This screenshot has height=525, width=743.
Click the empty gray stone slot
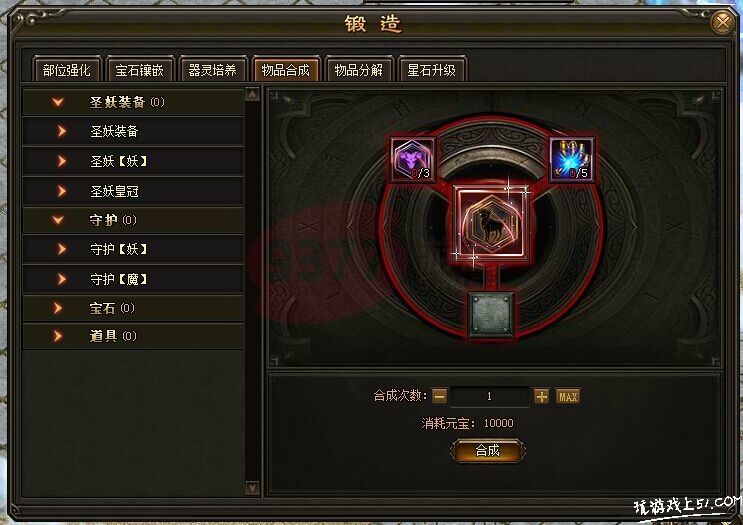click(491, 314)
